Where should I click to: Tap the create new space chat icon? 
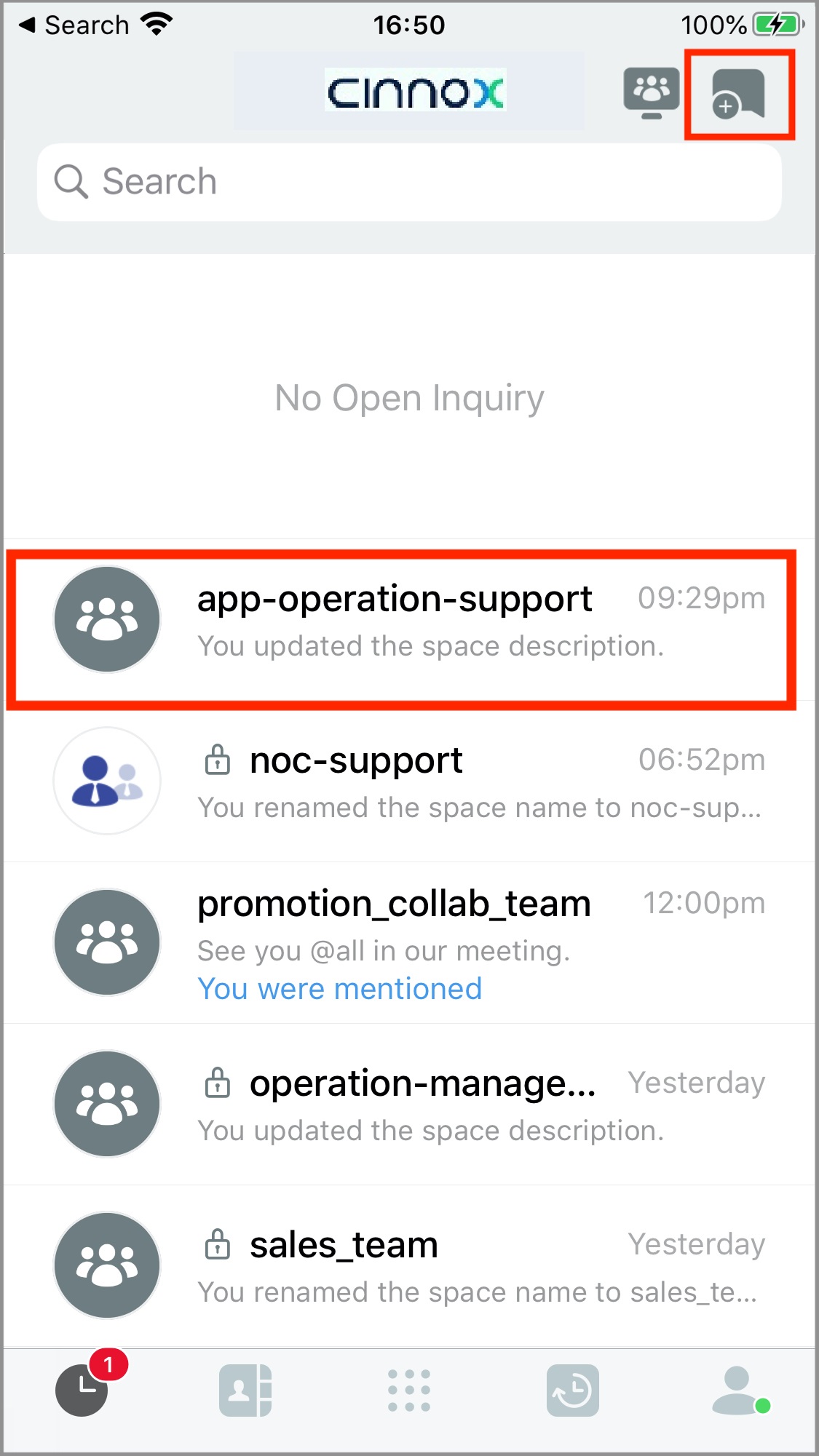point(738,94)
